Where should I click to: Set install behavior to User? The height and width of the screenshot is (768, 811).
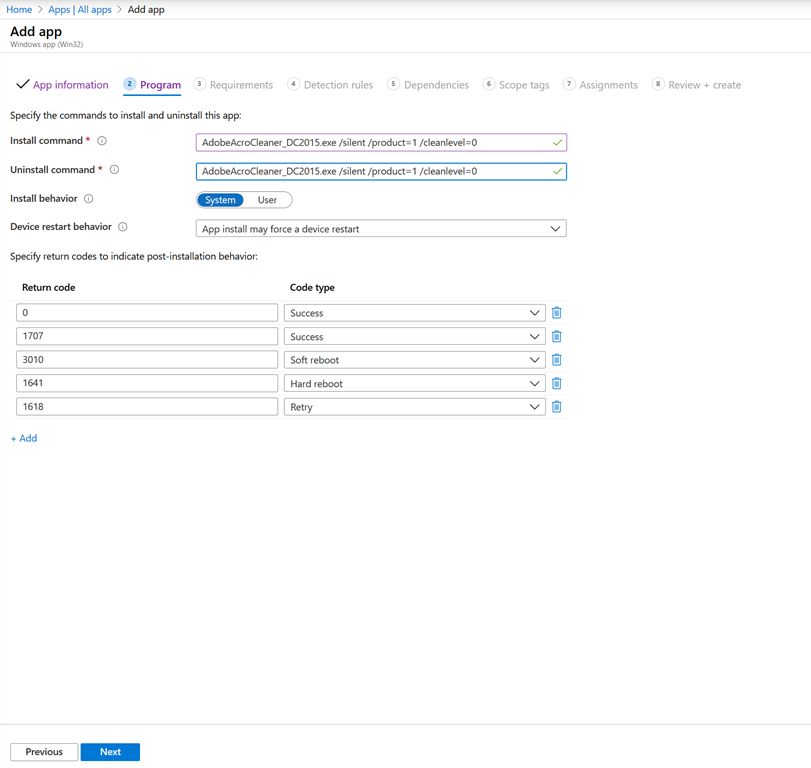pos(267,200)
